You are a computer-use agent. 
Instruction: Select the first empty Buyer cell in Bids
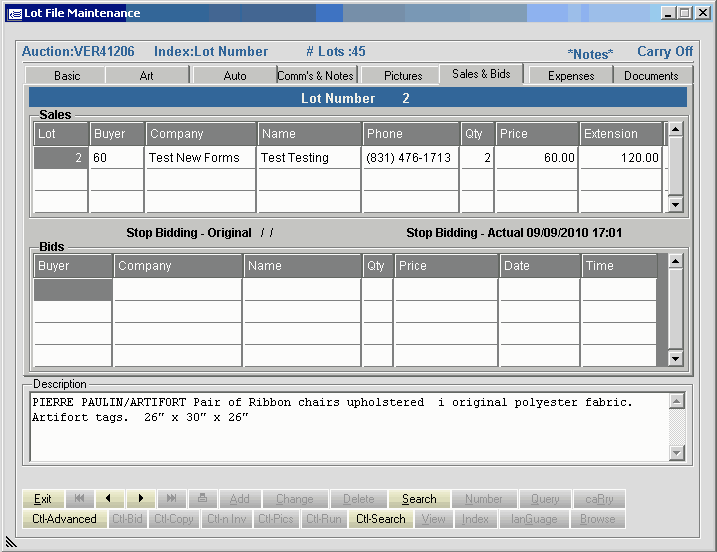73,290
